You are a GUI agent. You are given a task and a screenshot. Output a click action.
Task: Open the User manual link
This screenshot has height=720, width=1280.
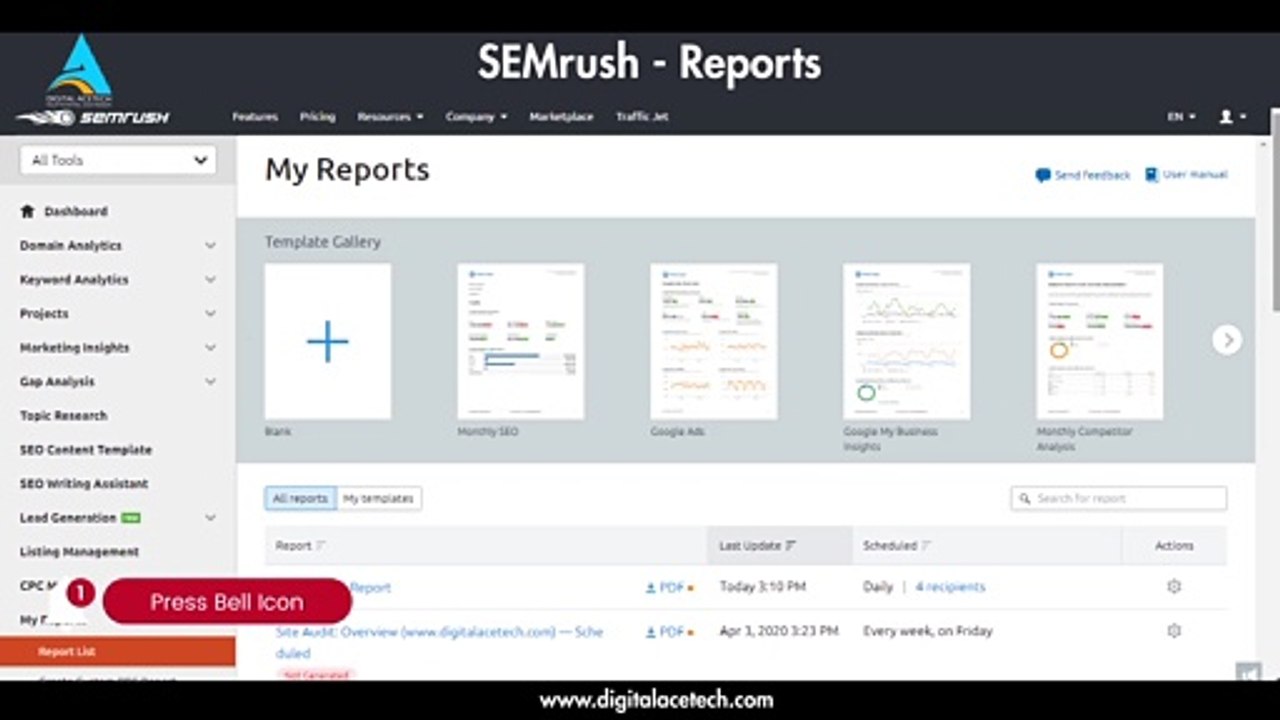coord(1195,174)
